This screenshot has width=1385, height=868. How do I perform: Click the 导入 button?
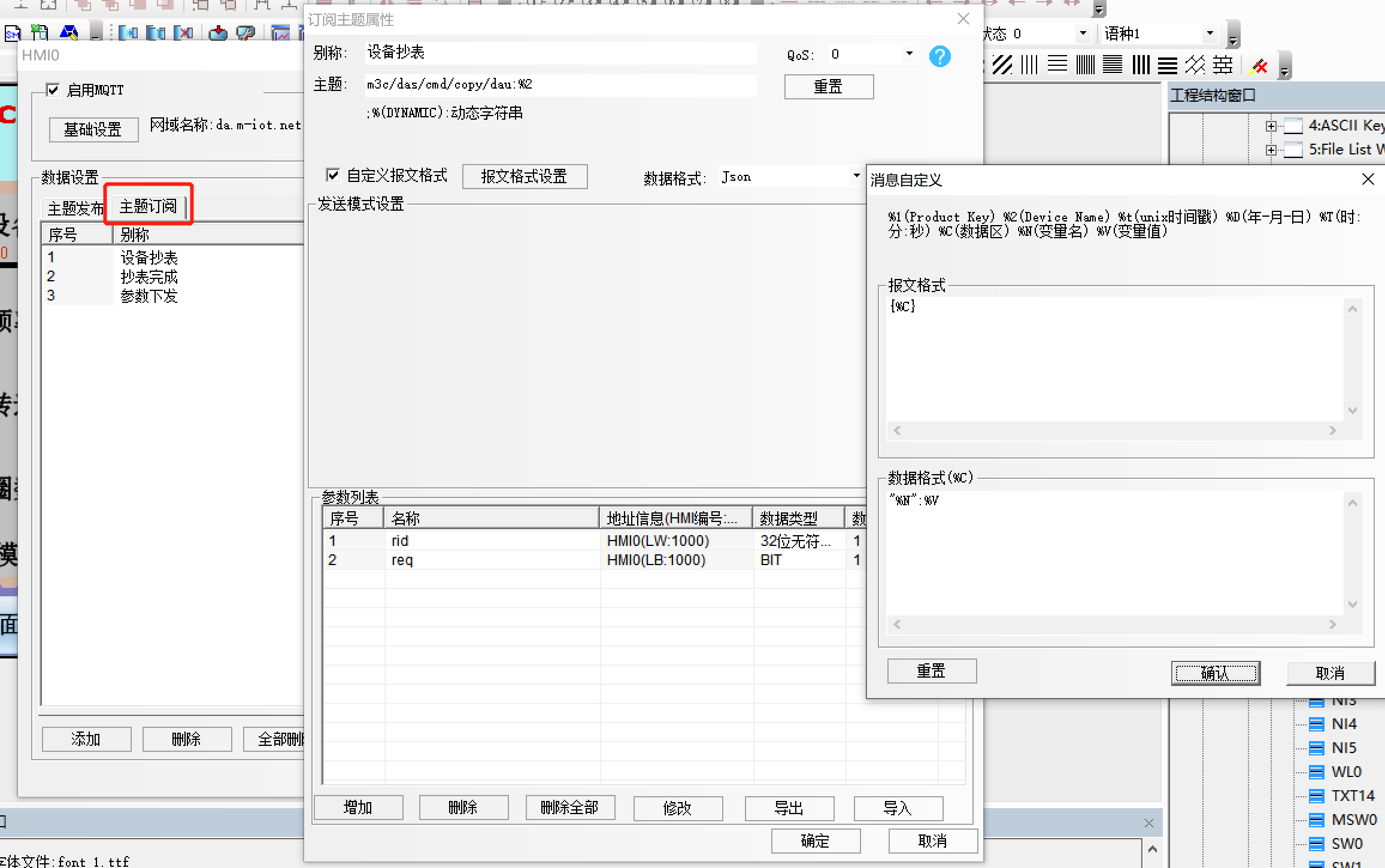click(898, 809)
